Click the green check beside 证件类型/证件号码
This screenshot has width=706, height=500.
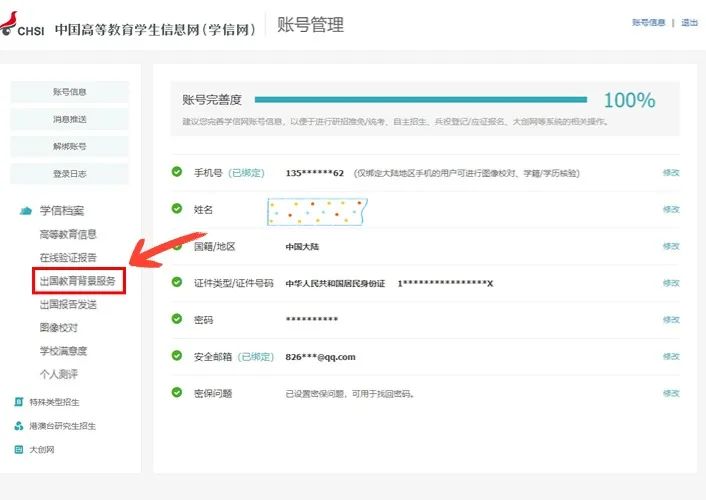coord(177,282)
